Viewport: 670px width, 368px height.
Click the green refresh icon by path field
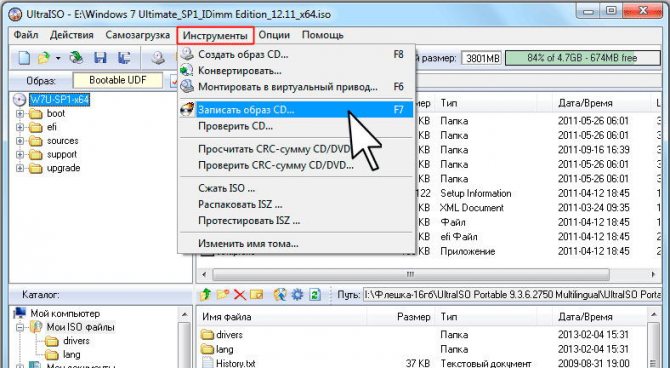(x=314, y=294)
